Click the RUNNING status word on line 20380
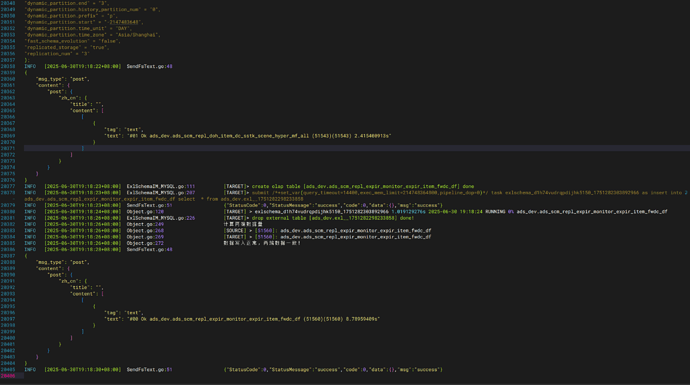Viewport: 690px width, 385px height. tap(495, 212)
